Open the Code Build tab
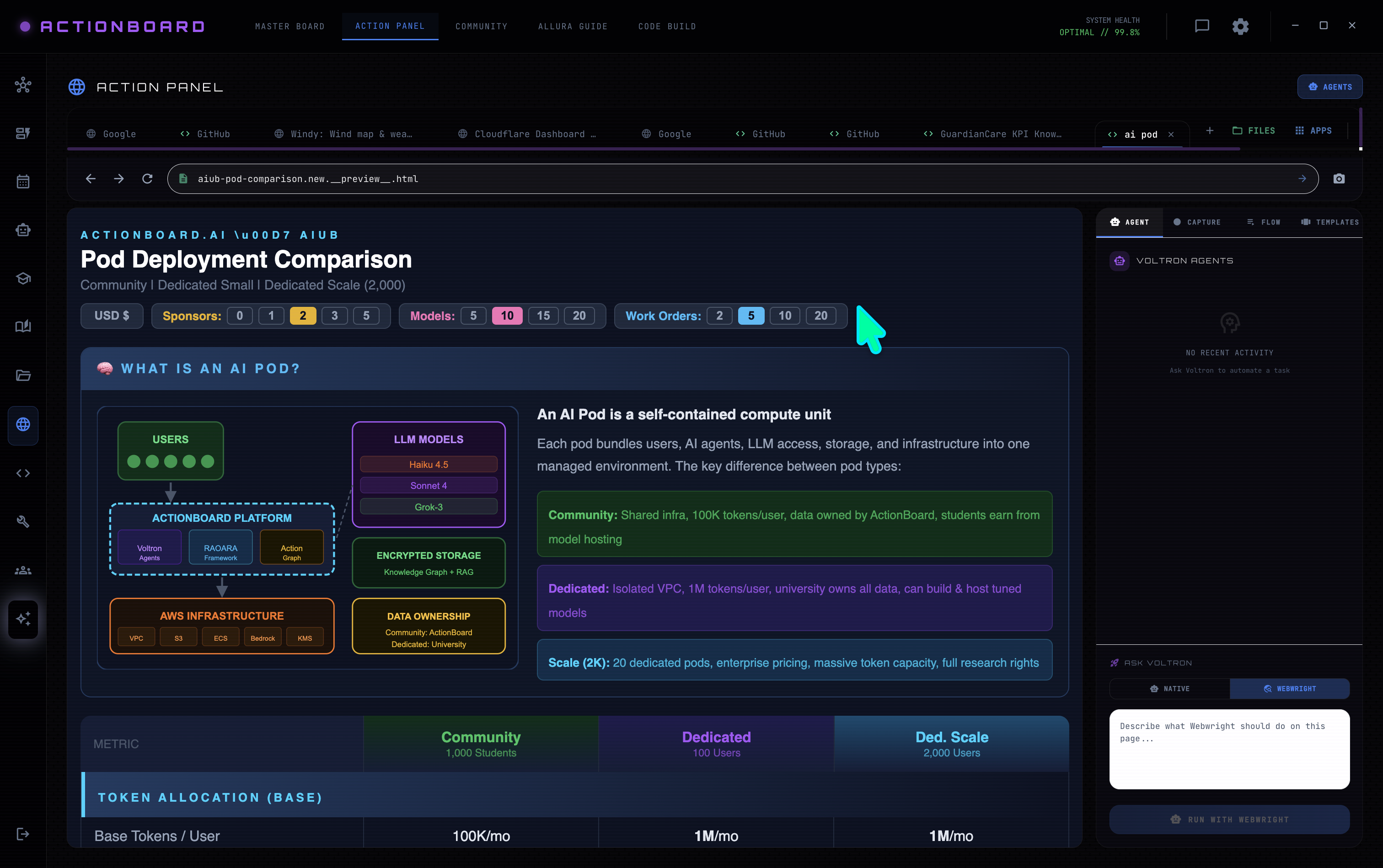The image size is (1383, 868). [x=667, y=27]
